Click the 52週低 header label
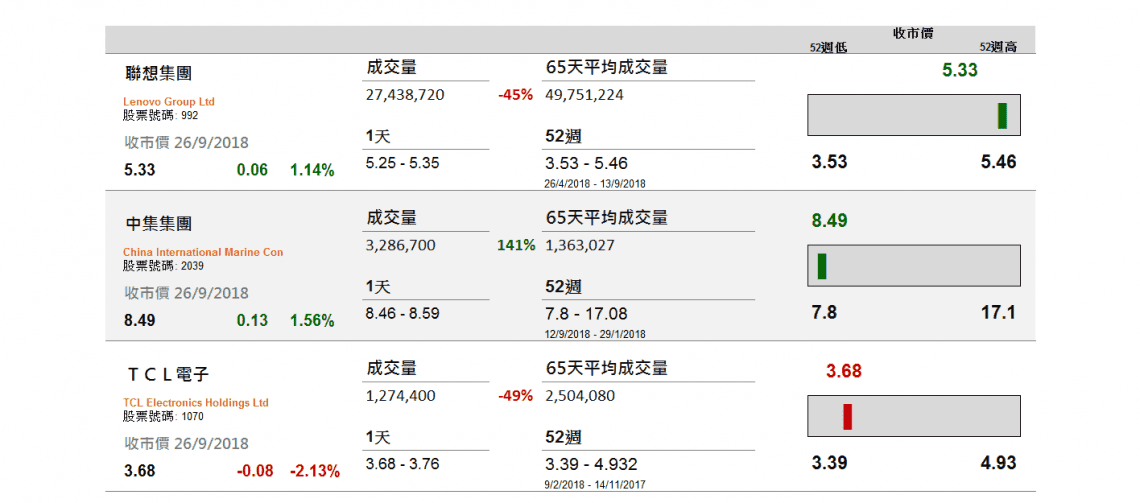This screenshot has width=1140, height=503. [828, 47]
